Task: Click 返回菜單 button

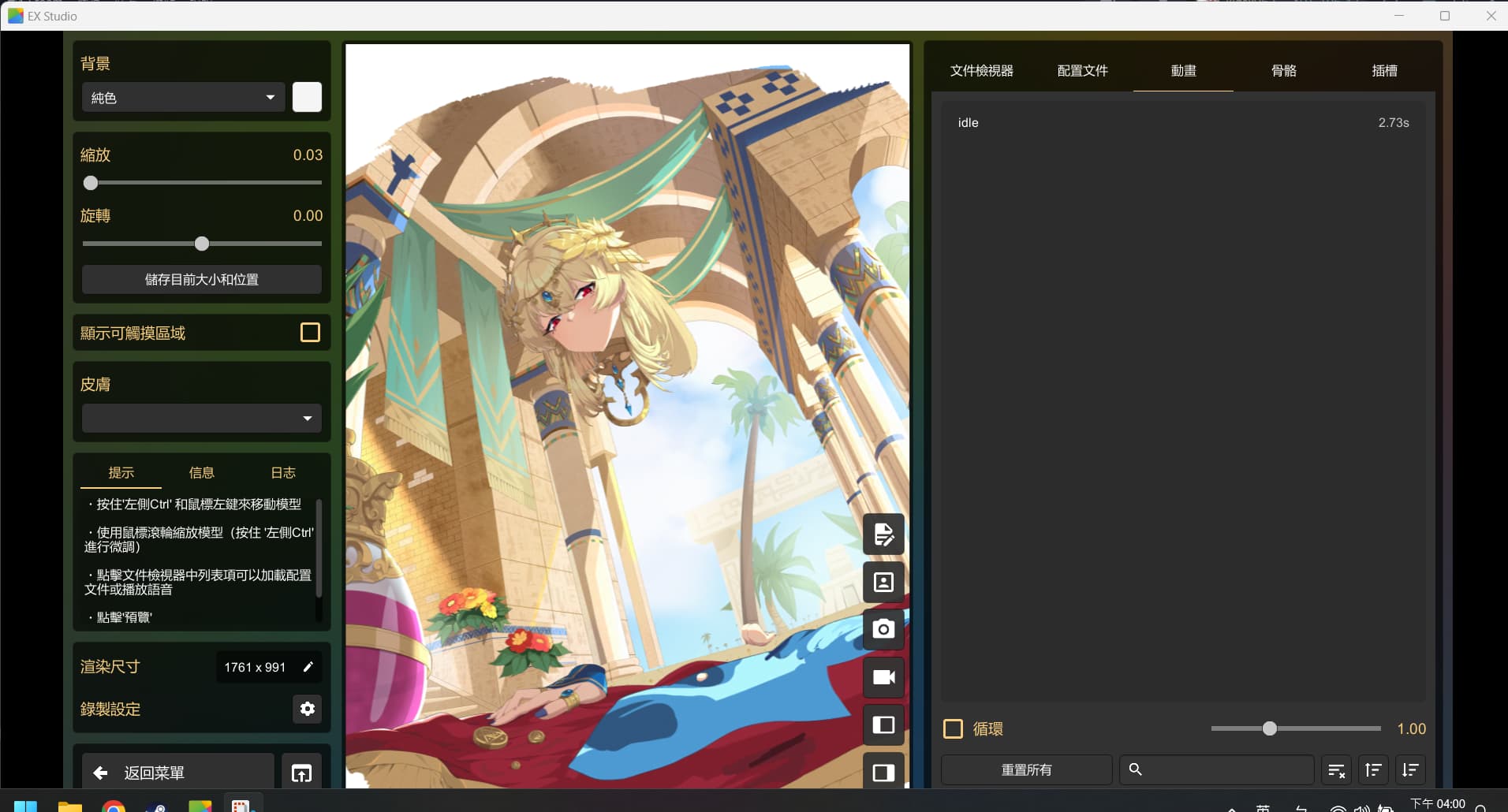Action: [x=178, y=773]
